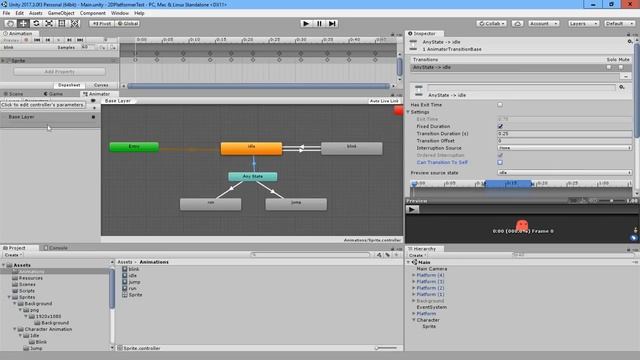Open the Collab dropdown

point(491,24)
